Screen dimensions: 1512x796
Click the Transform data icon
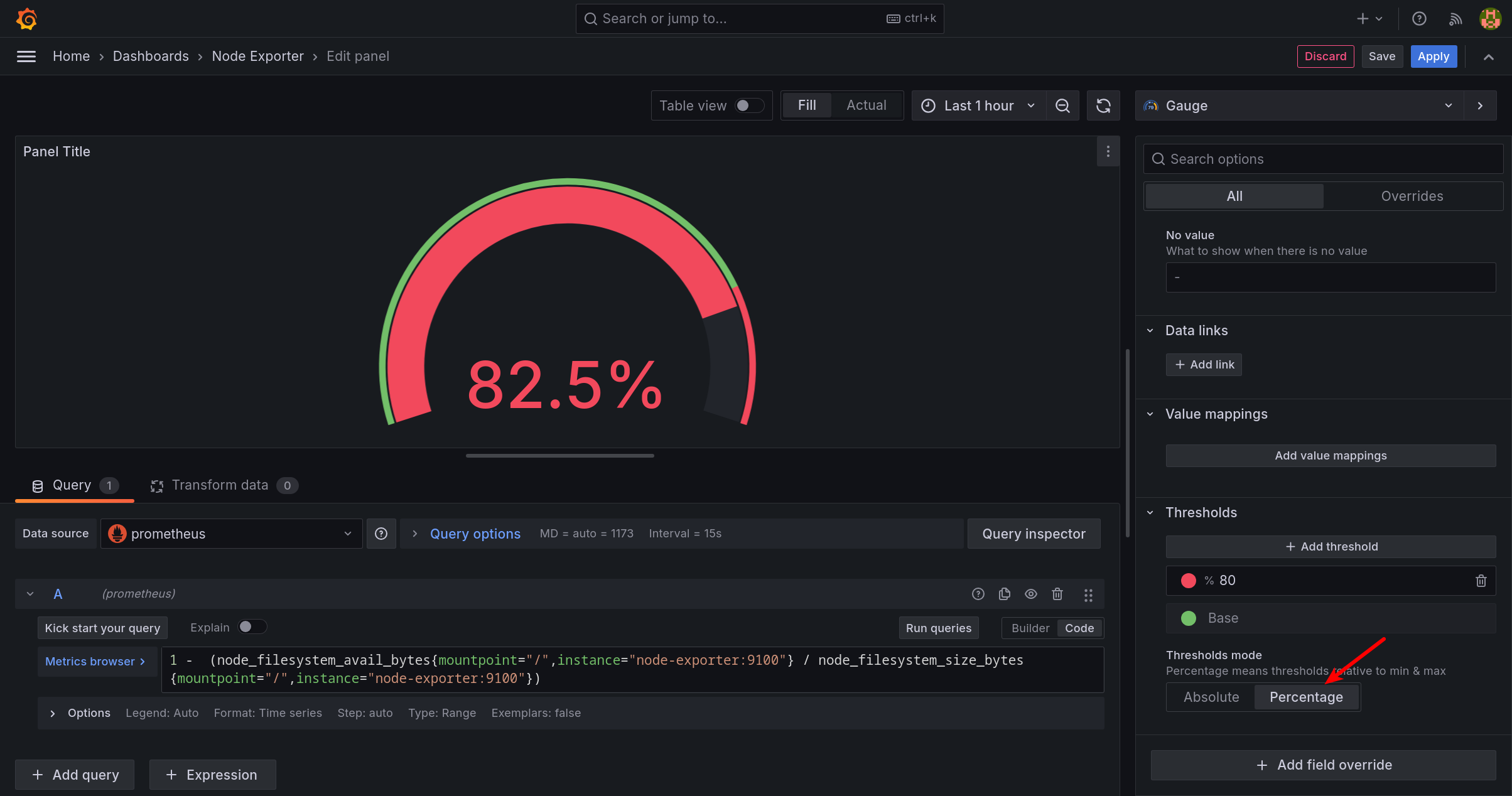click(157, 486)
